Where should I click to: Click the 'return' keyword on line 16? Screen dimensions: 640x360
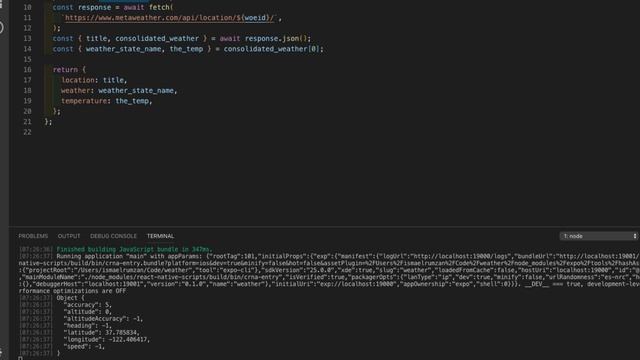click(65, 69)
